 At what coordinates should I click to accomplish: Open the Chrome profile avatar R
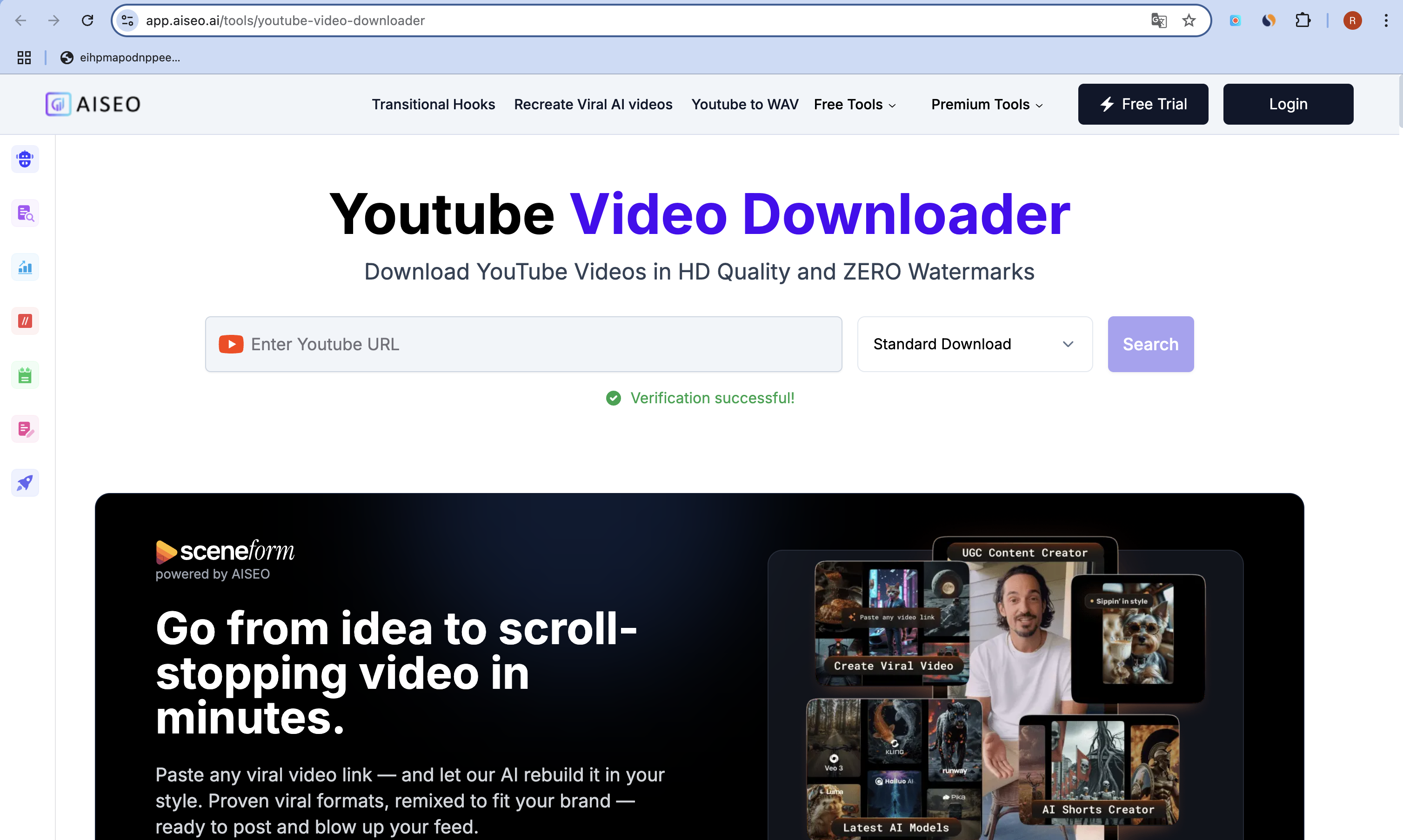click(x=1353, y=20)
